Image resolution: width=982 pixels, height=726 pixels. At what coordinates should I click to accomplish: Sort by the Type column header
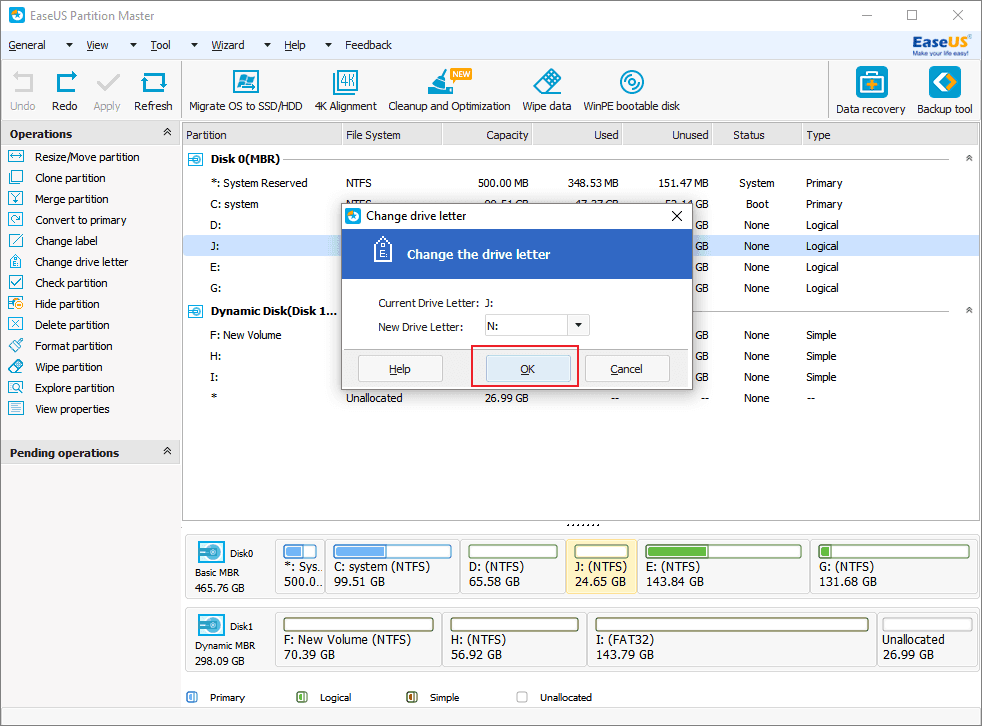click(x=889, y=135)
